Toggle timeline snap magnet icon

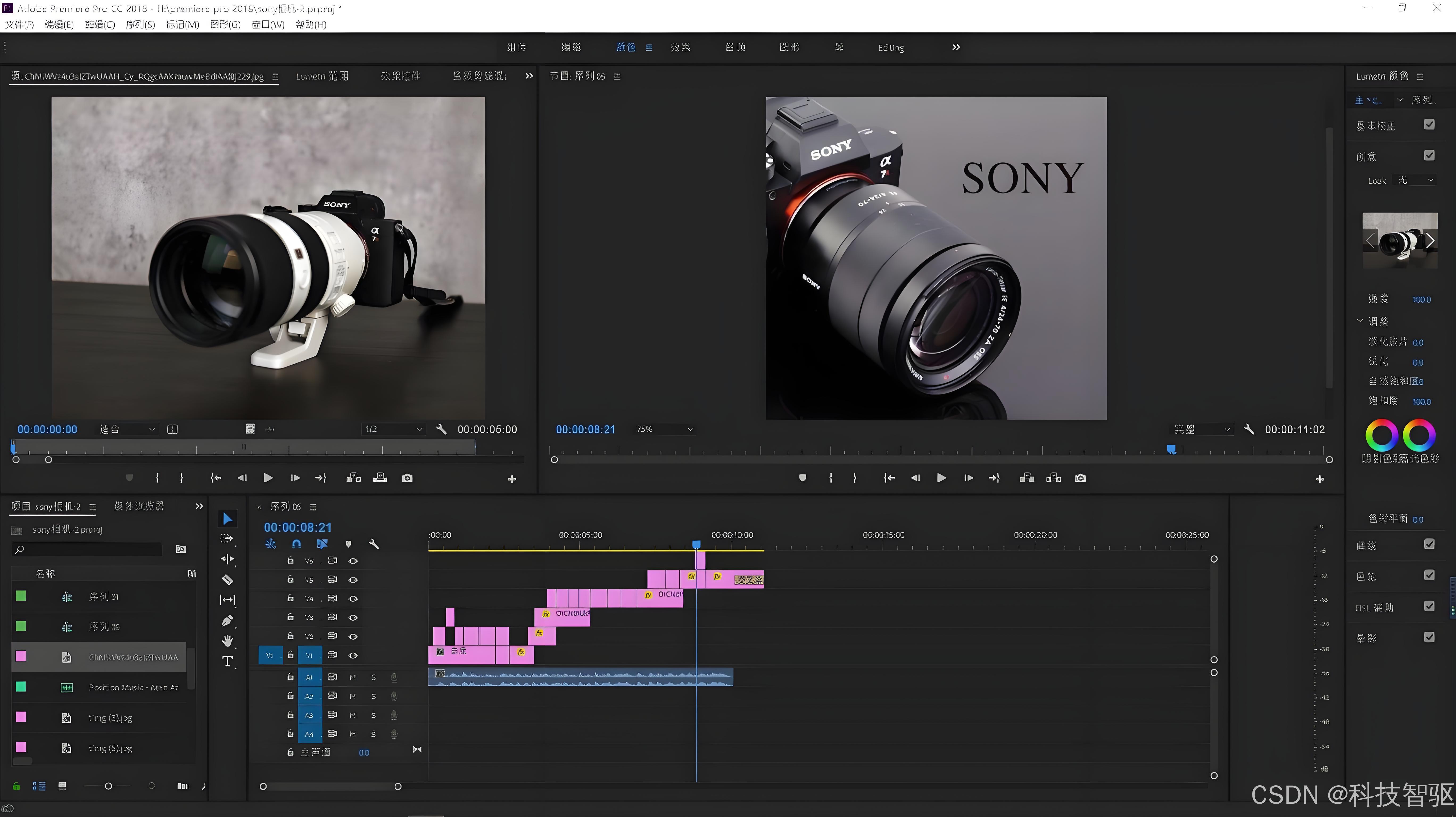296,544
